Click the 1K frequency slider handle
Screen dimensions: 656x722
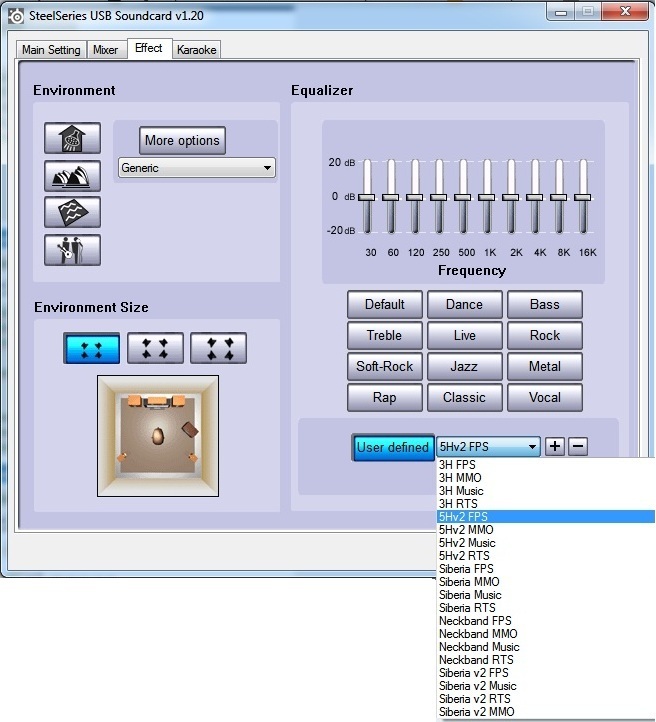coord(487,197)
